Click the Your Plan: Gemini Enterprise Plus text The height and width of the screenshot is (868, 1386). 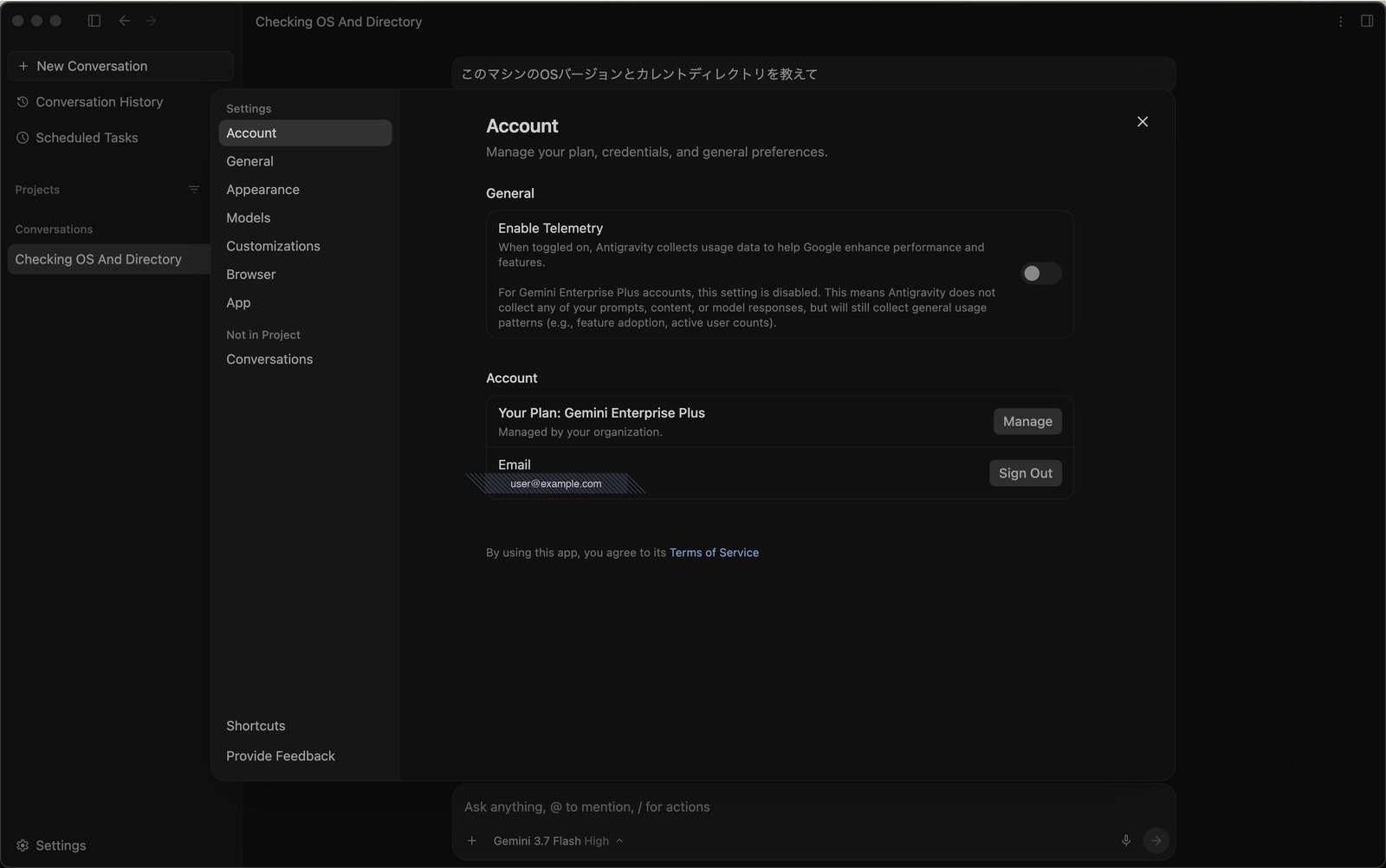tap(601, 413)
